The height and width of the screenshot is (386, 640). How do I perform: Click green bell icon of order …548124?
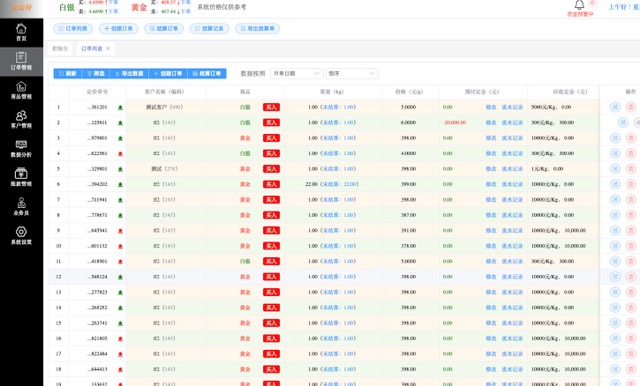[x=120, y=277]
